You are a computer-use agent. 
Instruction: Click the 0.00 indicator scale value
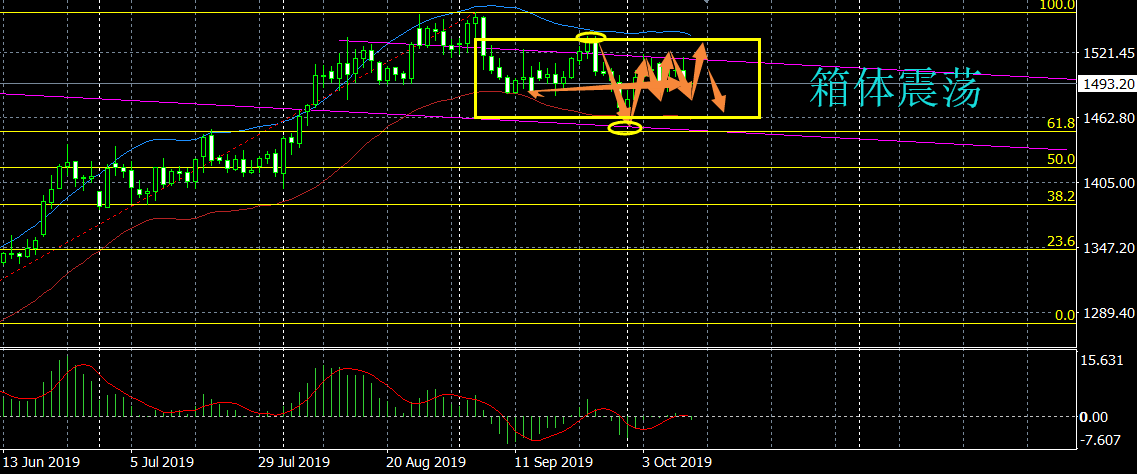(x=1095, y=417)
